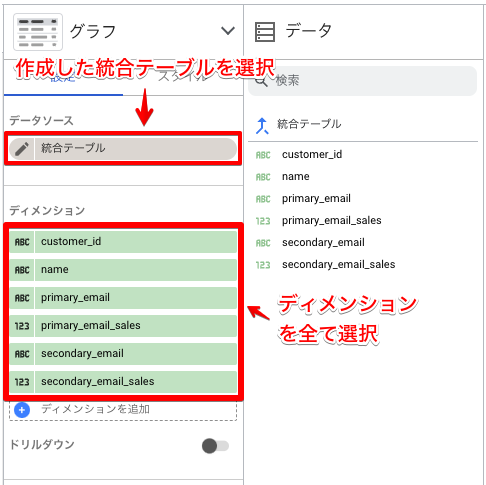Switch to the スタイル tab

pyautogui.click(x=183, y=78)
